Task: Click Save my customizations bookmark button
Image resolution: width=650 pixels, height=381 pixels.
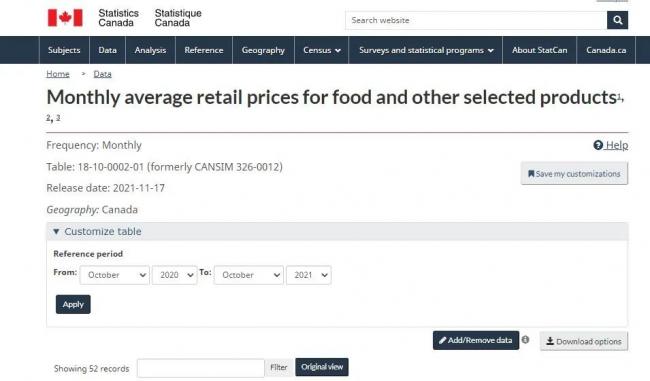Action: coord(574,174)
